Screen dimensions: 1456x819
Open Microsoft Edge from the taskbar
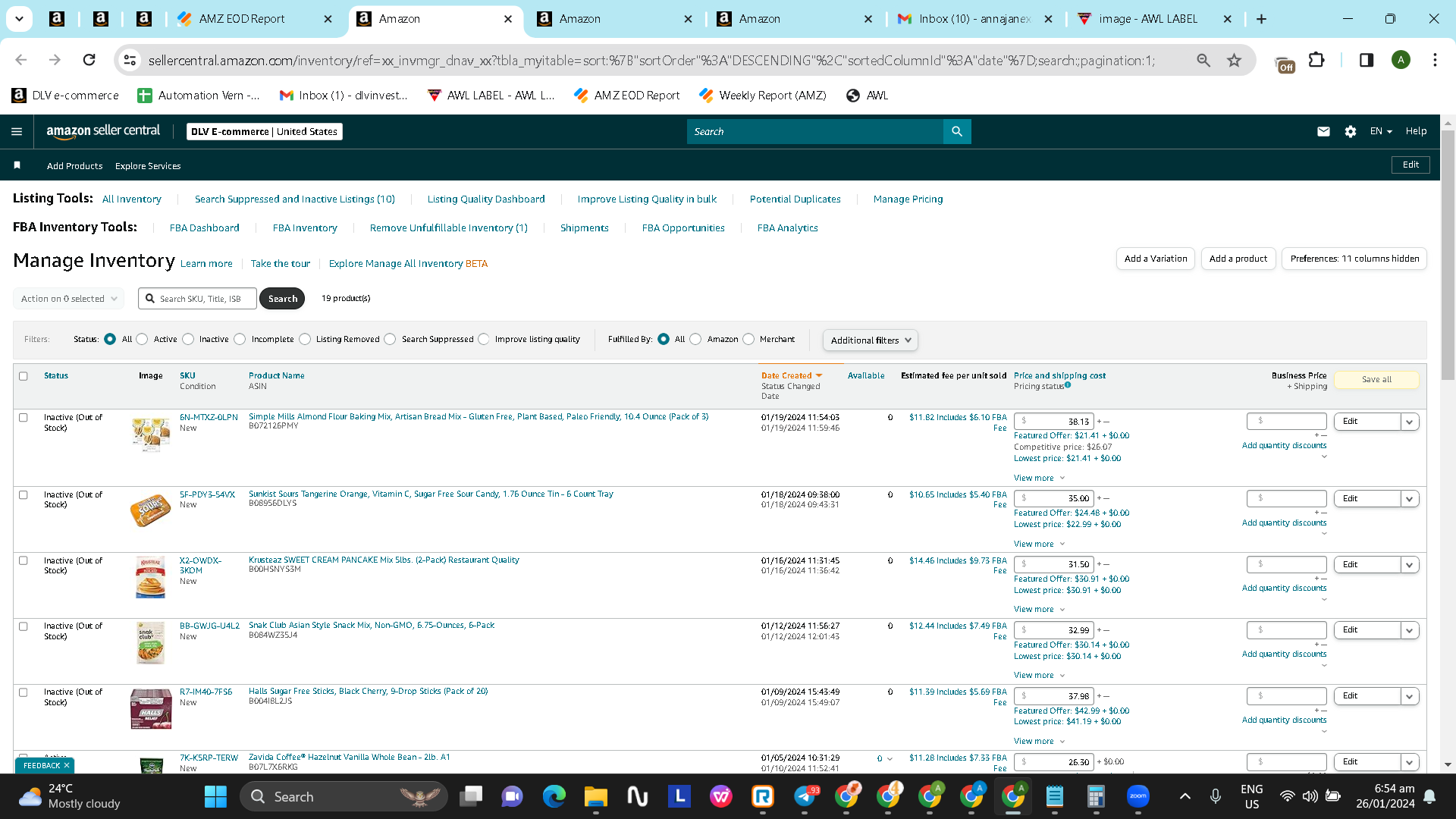click(x=554, y=796)
